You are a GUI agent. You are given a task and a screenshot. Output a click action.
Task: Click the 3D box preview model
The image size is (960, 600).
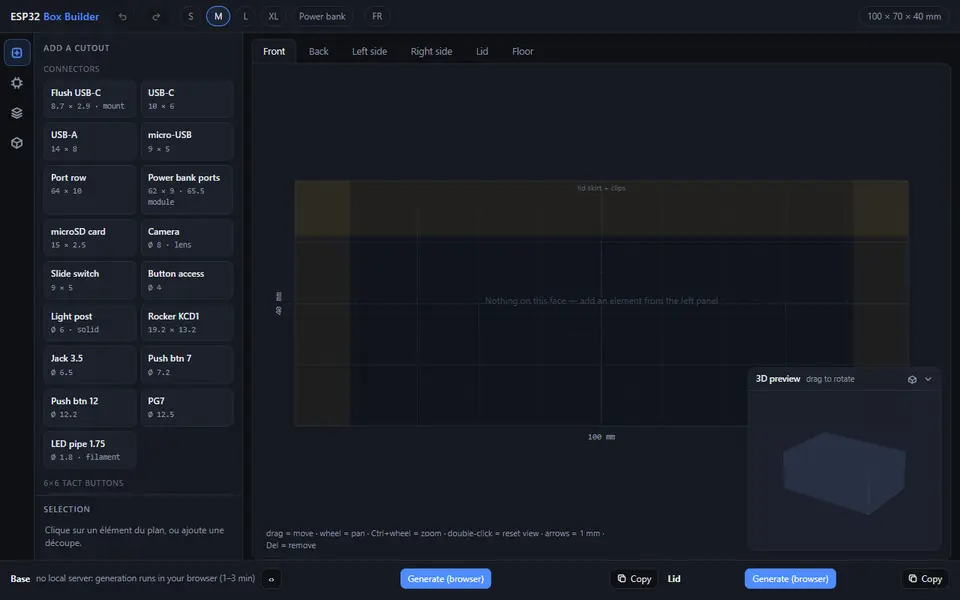click(844, 472)
